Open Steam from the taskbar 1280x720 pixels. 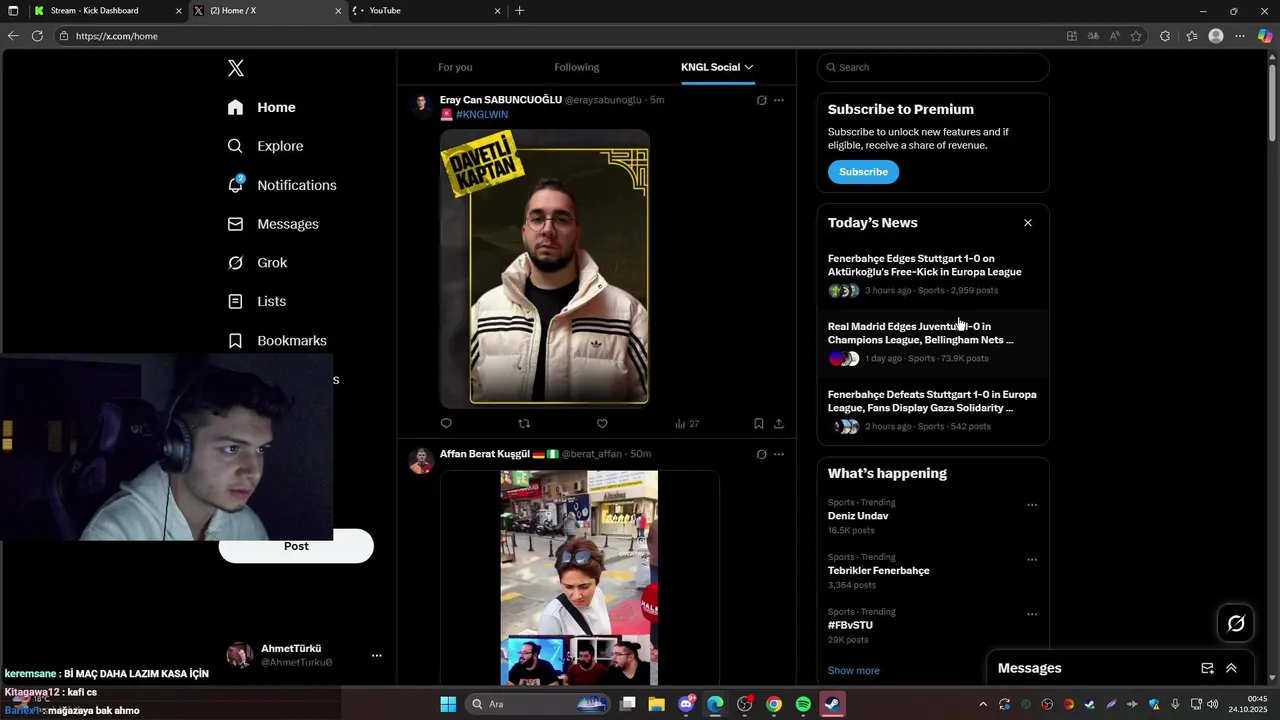(832, 704)
